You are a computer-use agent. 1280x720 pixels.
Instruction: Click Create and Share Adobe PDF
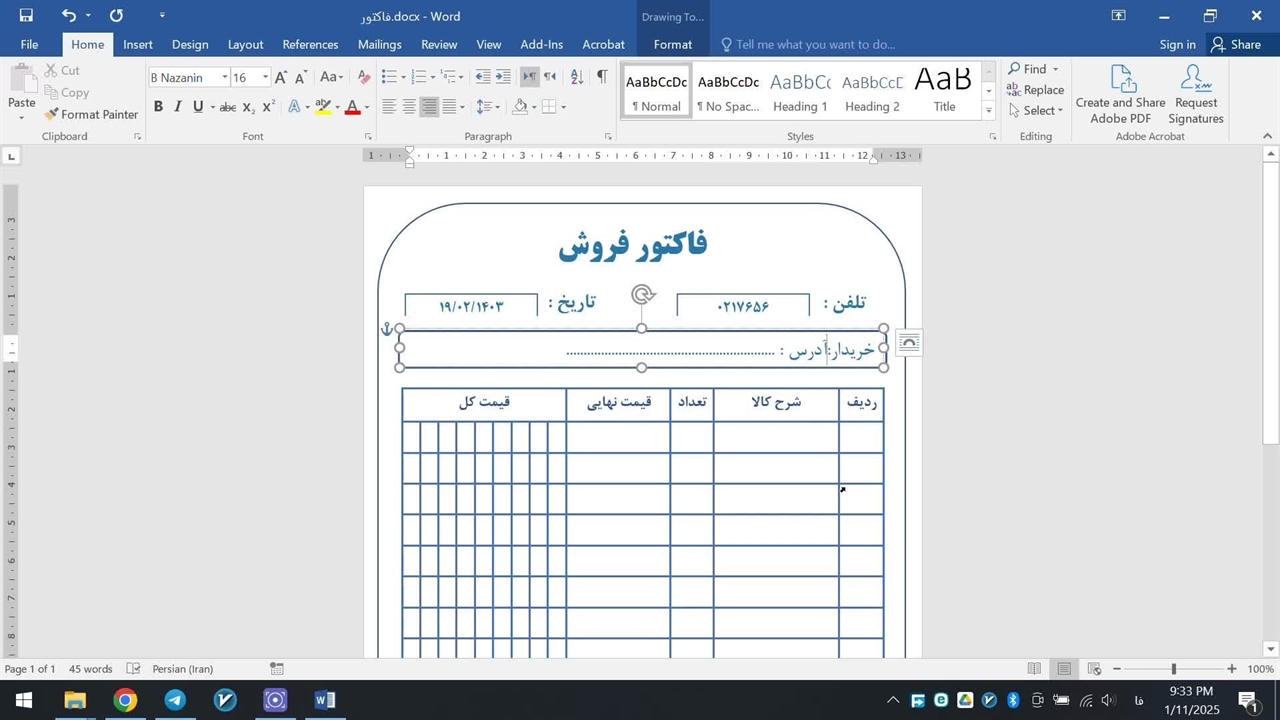(1120, 95)
